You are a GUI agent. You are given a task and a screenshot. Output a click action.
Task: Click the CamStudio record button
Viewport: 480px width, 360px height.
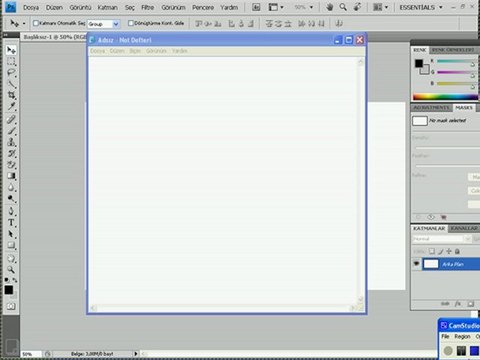pyautogui.click(x=448, y=350)
